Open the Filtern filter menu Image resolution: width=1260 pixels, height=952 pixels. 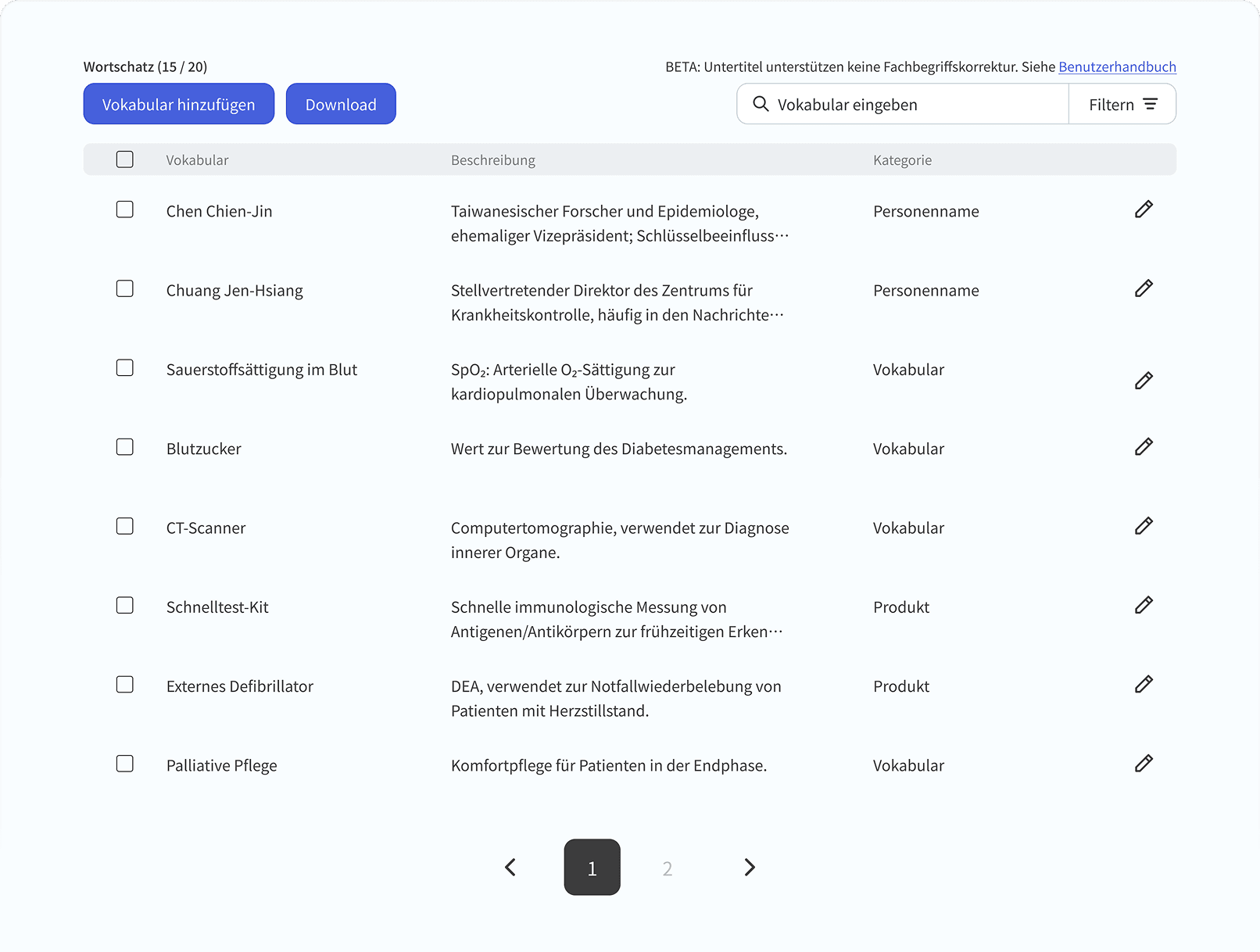pos(1122,105)
